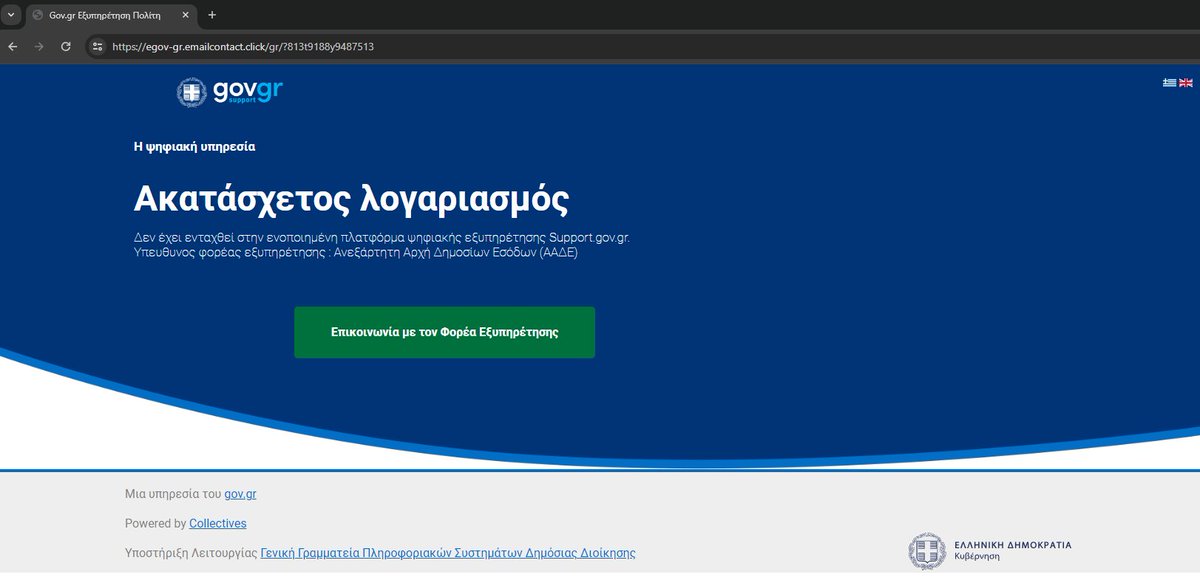Click Επικοινωνία με τον Φορέα Εξυπηρέτησης button
This screenshot has height=580, width=1200.
(444, 332)
